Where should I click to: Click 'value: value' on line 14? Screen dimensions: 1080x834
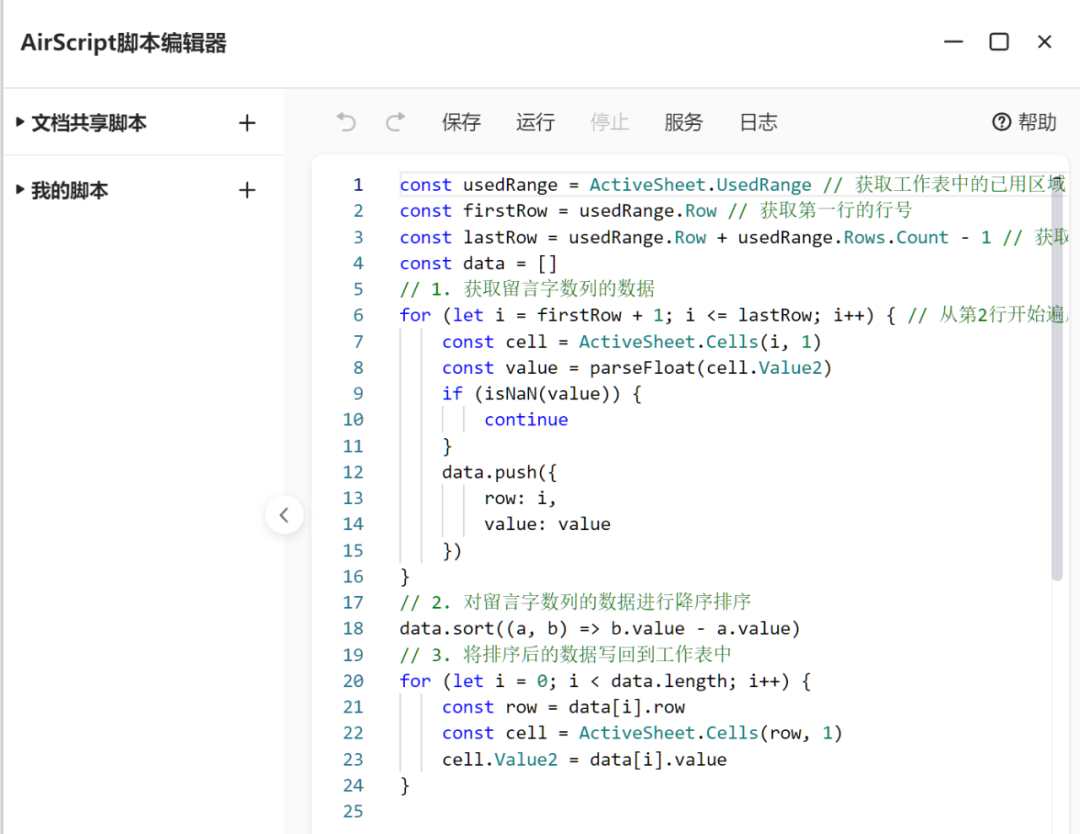click(548, 525)
